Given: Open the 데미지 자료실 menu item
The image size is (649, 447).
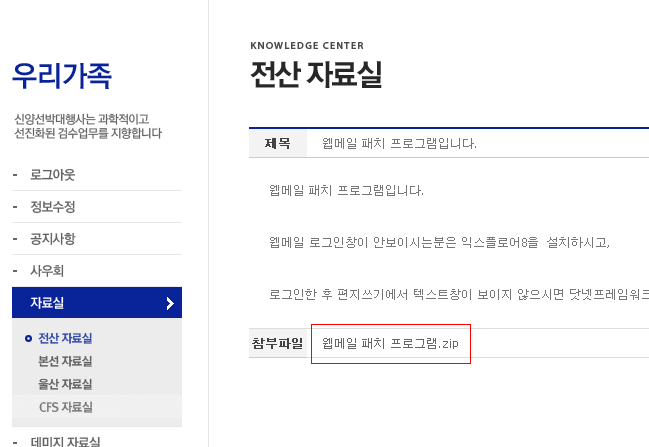Looking at the screenshot, I should pos(65,441).
